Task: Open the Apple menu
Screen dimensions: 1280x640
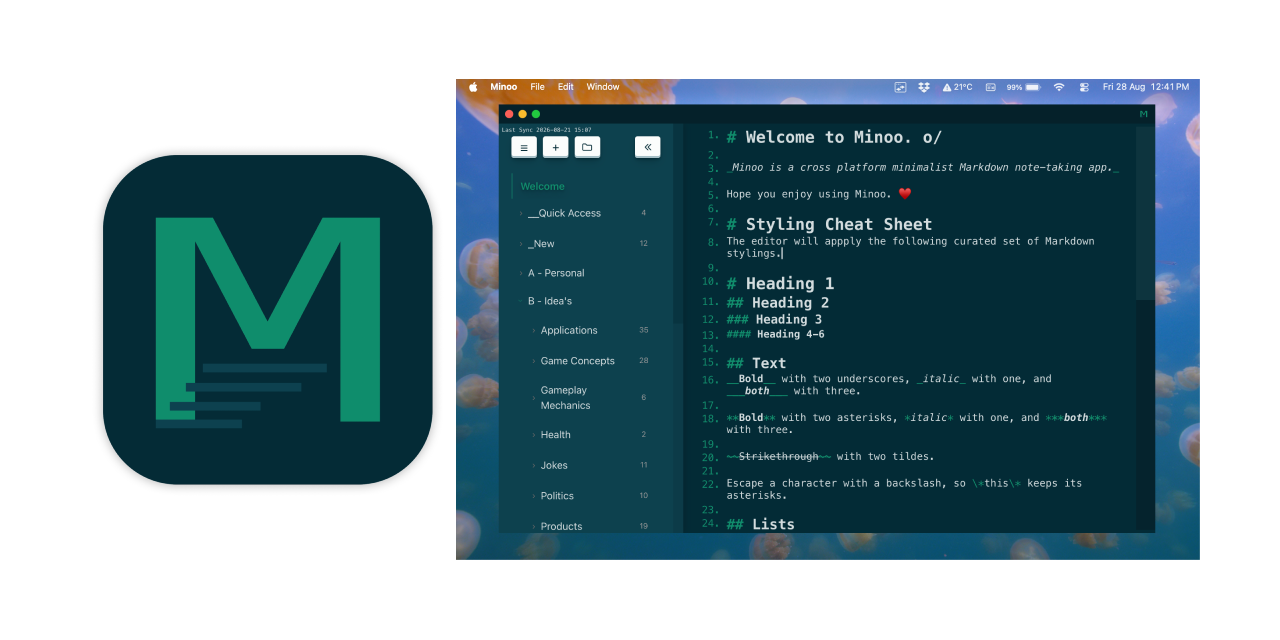Action: [473, 87]
